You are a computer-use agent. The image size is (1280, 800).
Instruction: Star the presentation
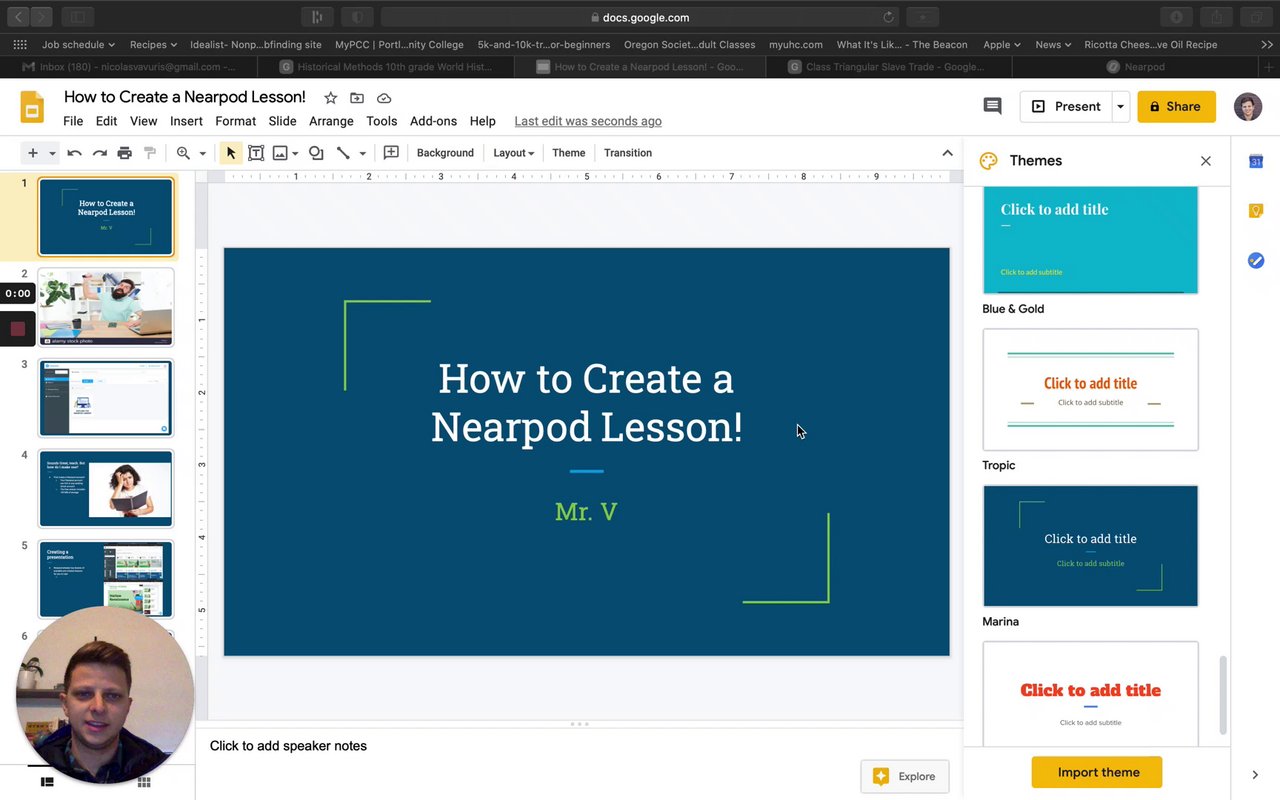tap(331, 98)
